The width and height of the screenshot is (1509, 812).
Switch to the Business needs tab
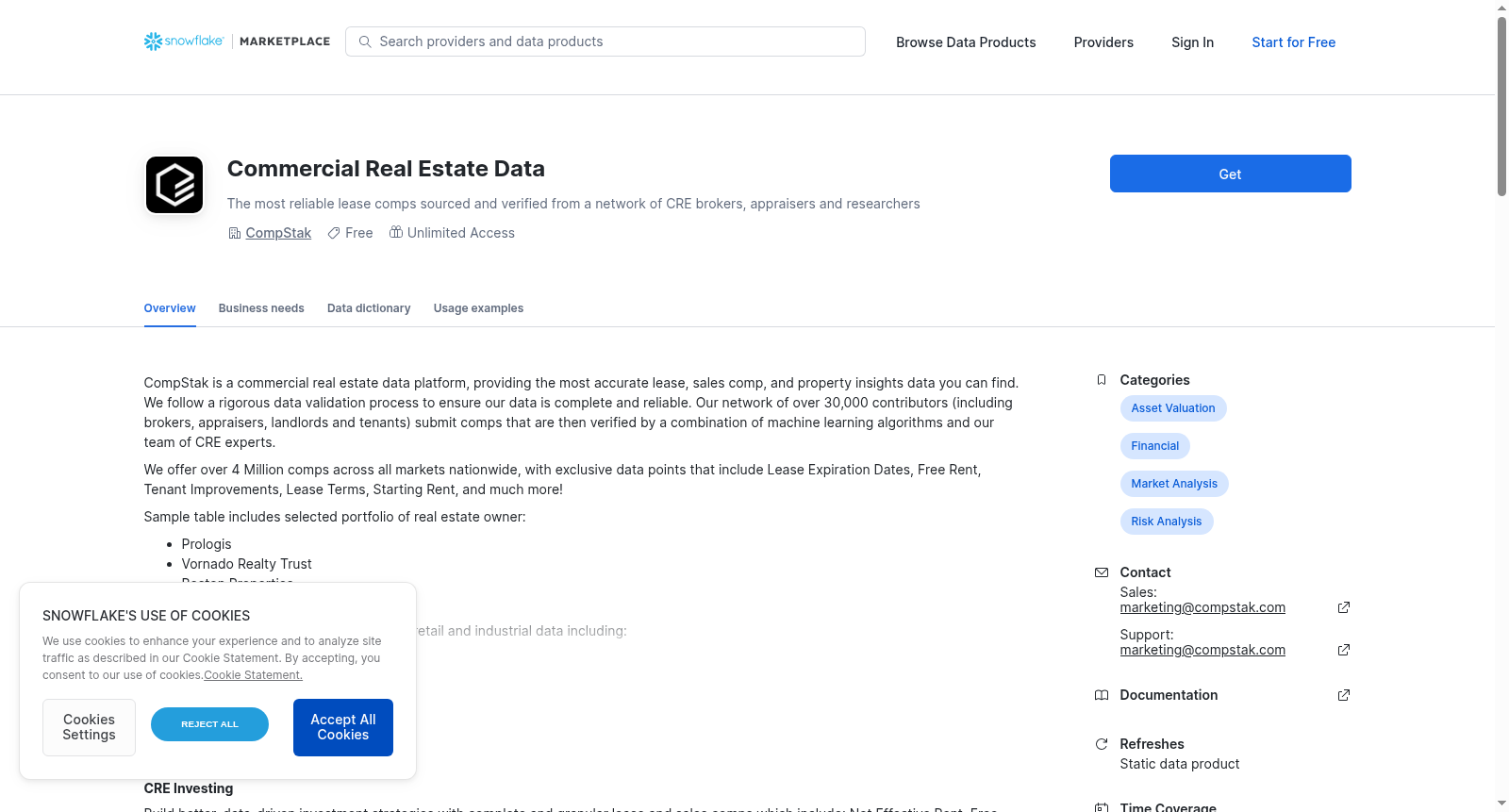pos(261,308)
